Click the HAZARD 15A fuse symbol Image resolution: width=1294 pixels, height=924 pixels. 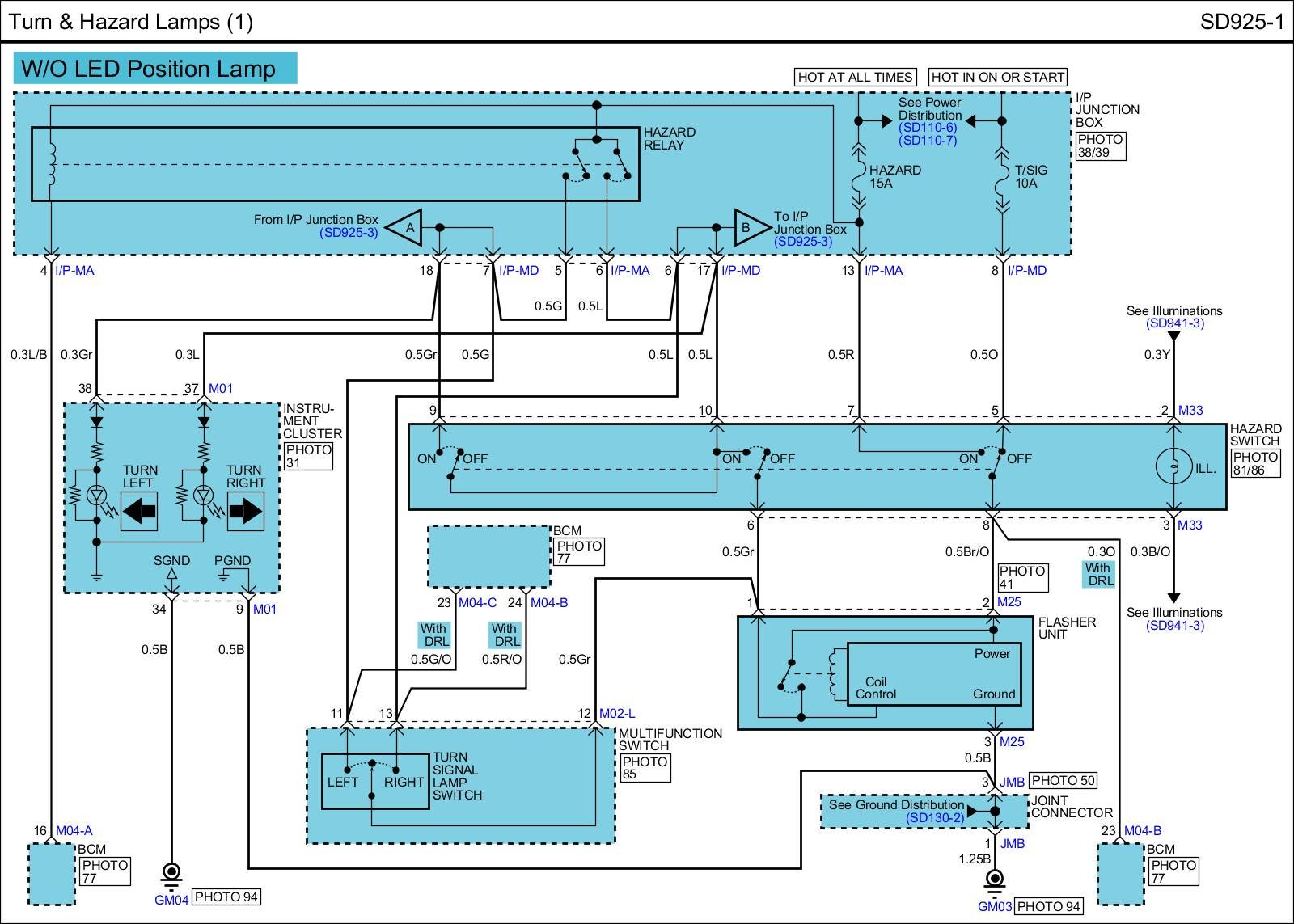[x=860, y=177]
